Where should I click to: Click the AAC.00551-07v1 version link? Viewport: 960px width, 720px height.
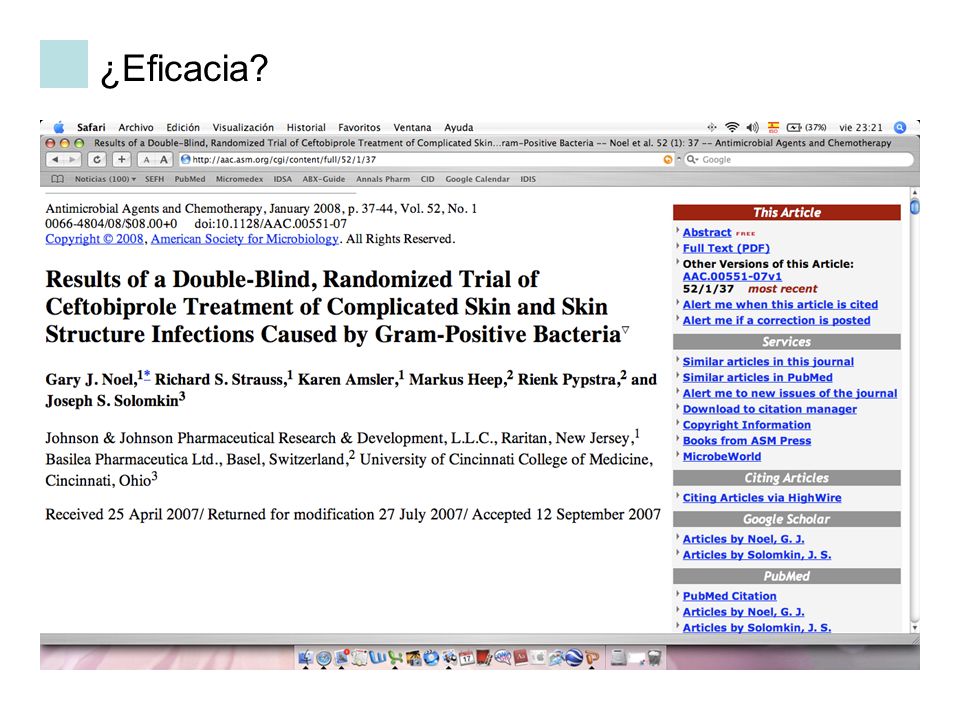click(732, 277)
